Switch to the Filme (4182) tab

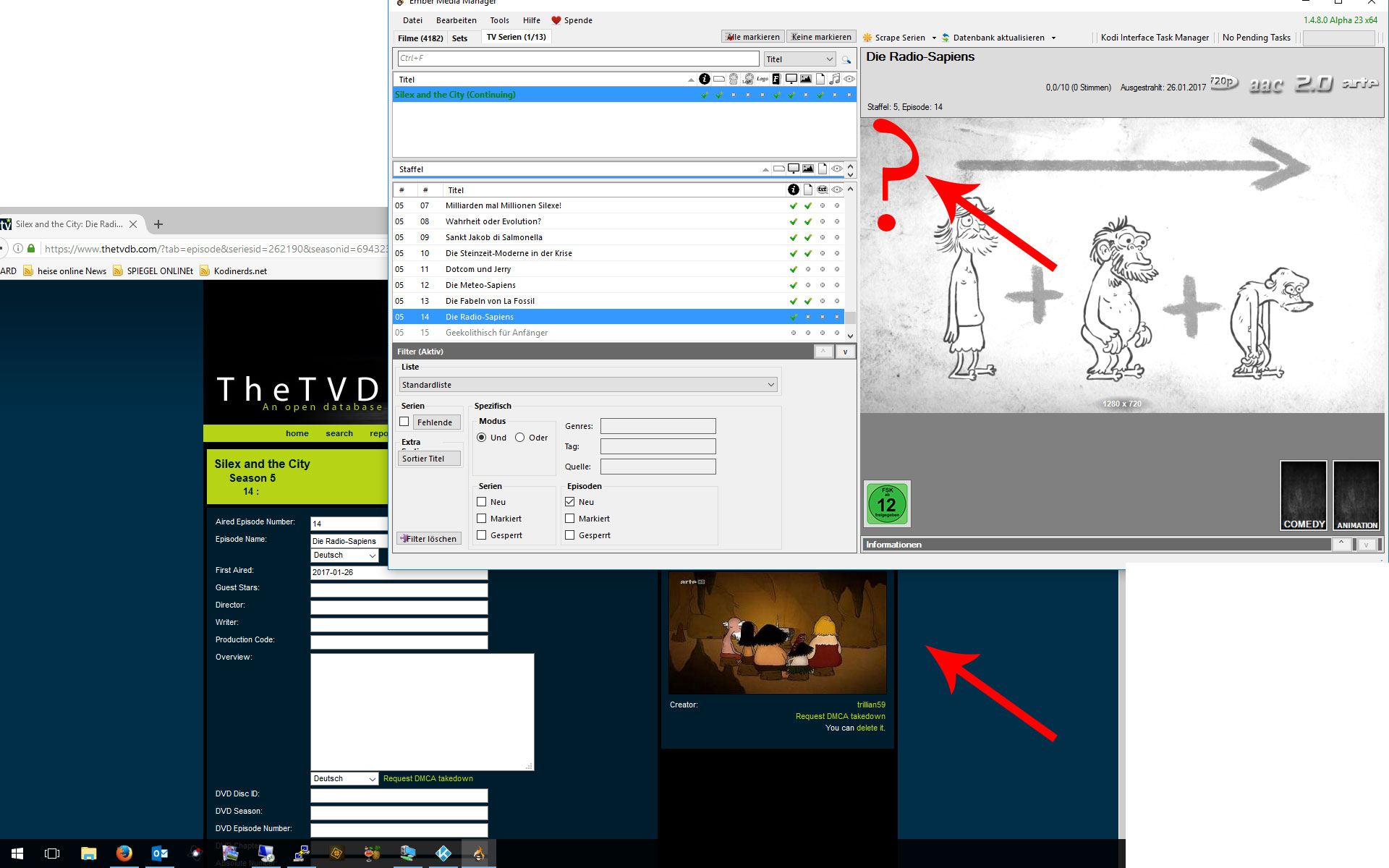[x=420, y=38]
